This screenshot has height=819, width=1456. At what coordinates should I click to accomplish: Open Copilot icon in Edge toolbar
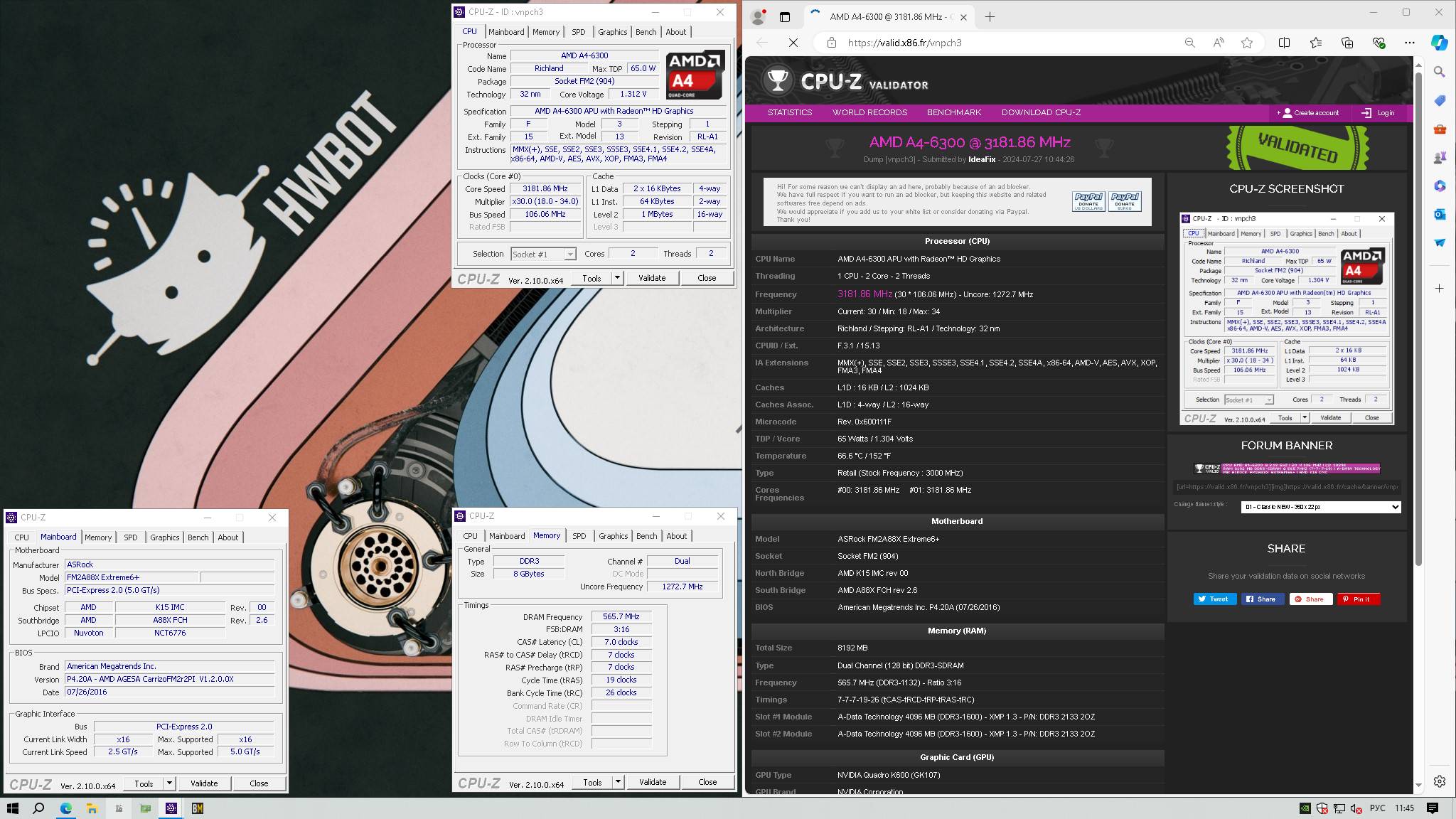[x=1439, y=43]
